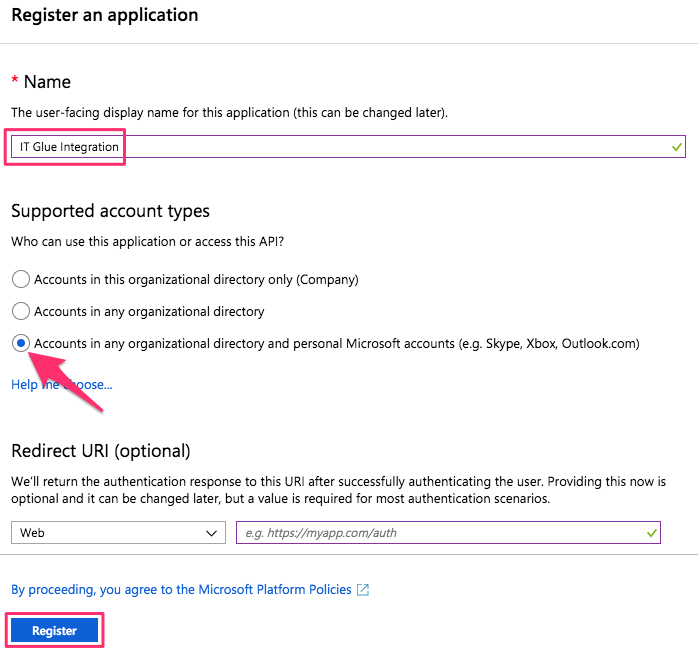The image size is (698, 653).
Task: Select Accounts in this organizational directory only radio
Action: [20, 279]
